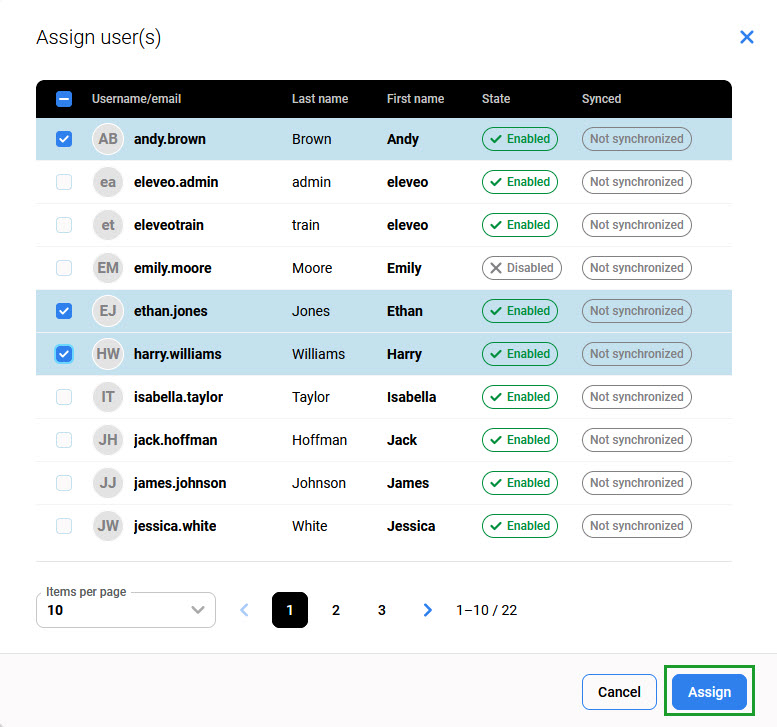Toggle the select-all checkbox in header
The height and width of the screenshot is (727, 777).
point(64,99)
